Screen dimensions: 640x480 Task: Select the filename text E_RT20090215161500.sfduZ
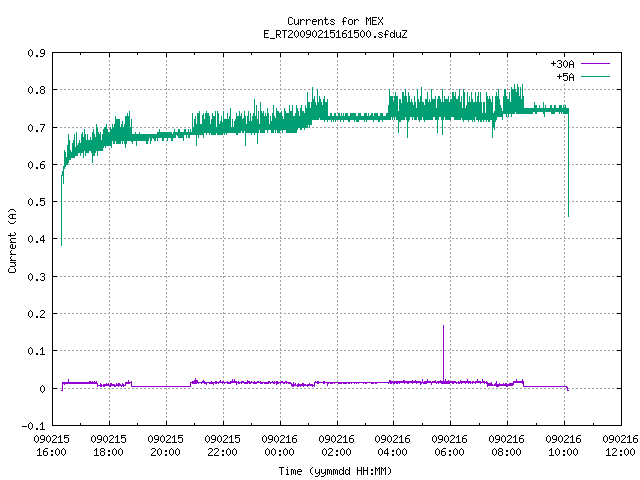click(x=335, y=34)
